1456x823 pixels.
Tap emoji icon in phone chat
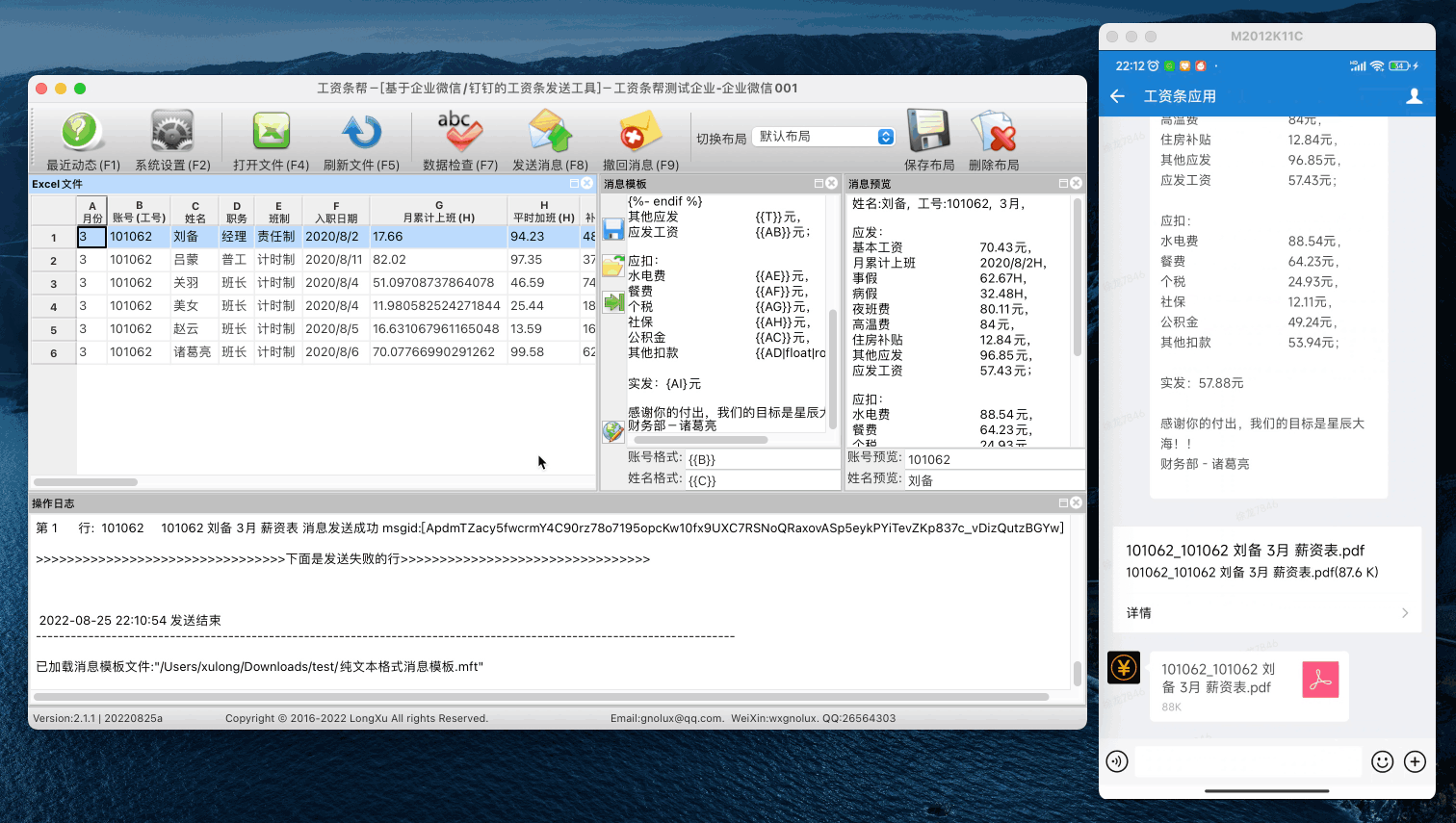[x=1383, y=761]
